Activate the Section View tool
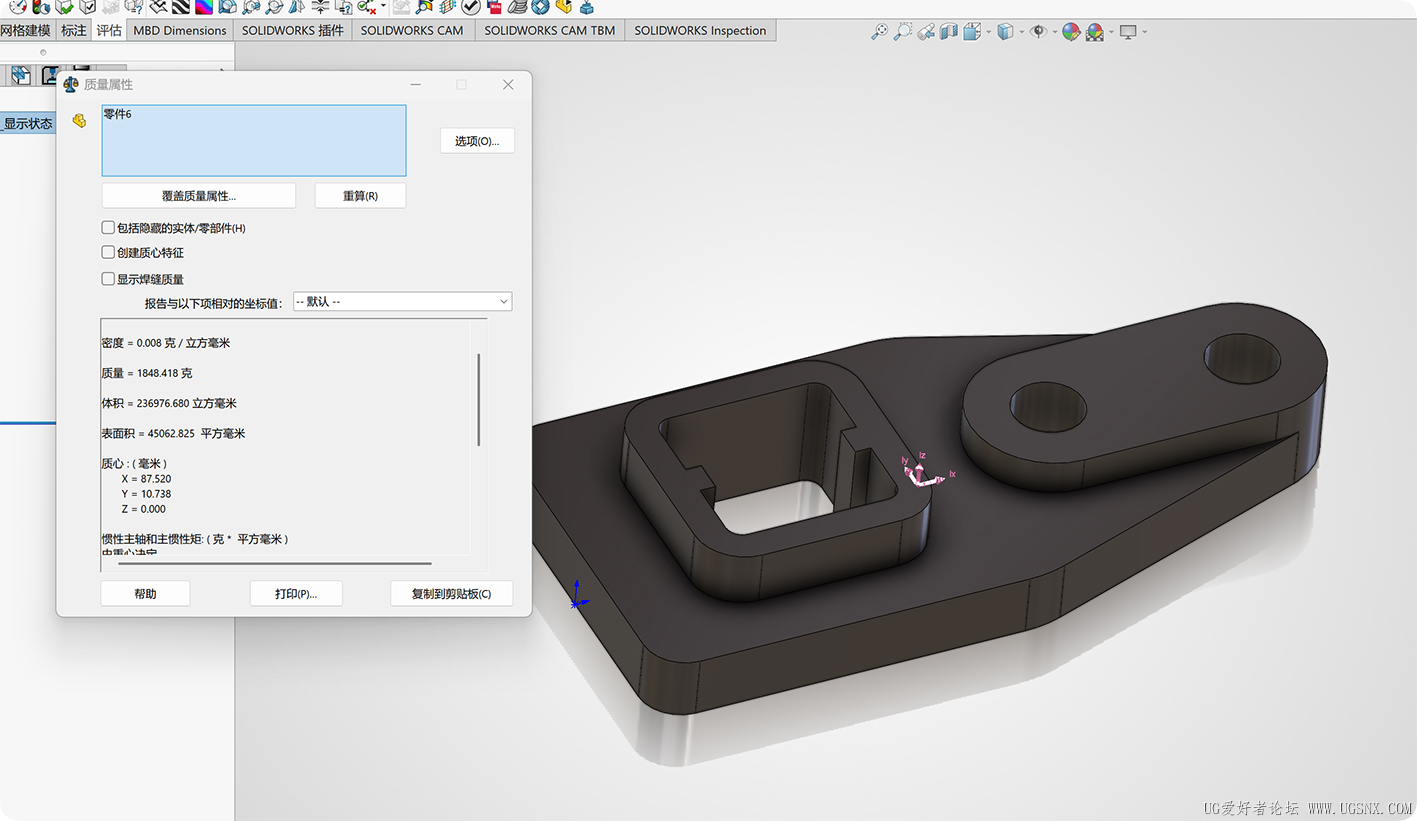This screenshot has width=1417, height=821. coord(949,32)
